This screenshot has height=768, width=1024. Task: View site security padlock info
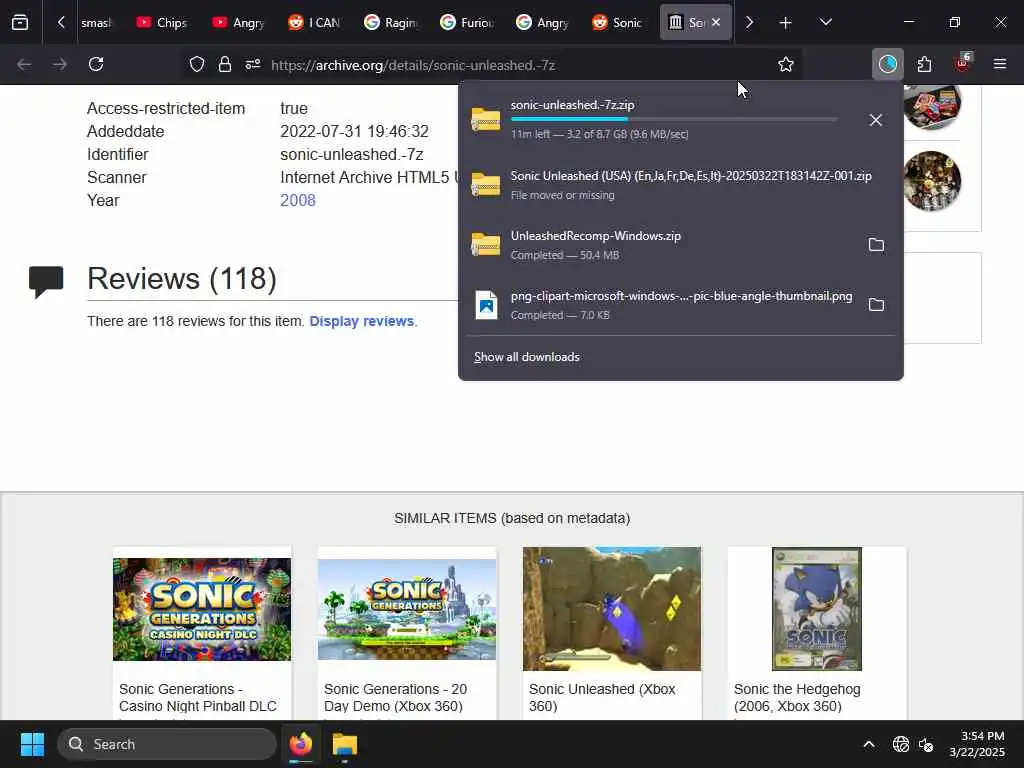tap(225, 64)
